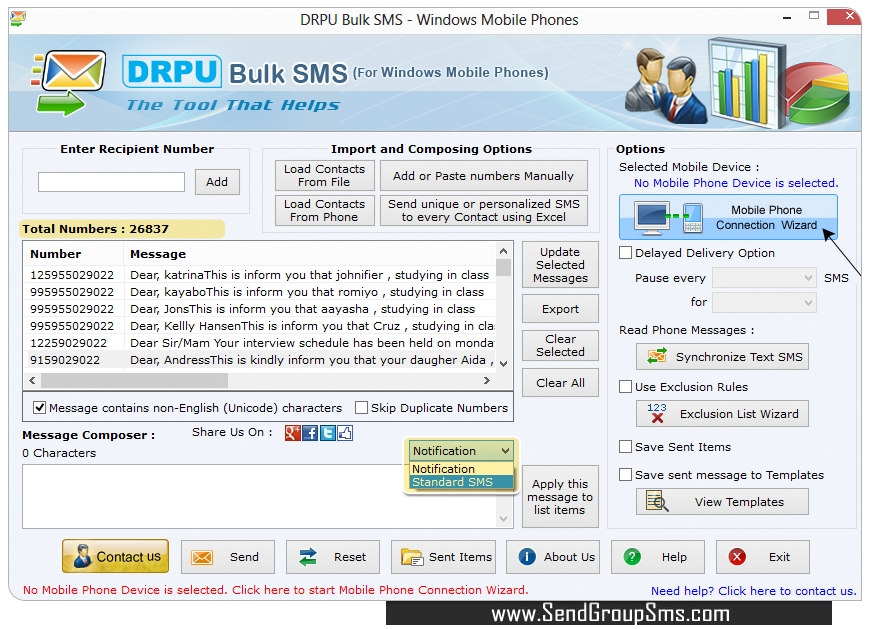Click Load Contacts From File
870x629 pixels.
pos(325,175)
